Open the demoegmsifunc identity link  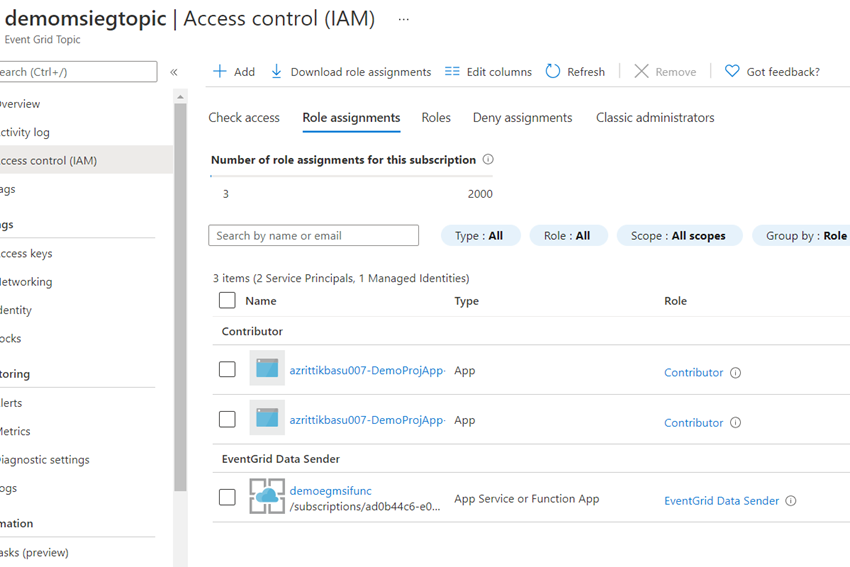330,491
